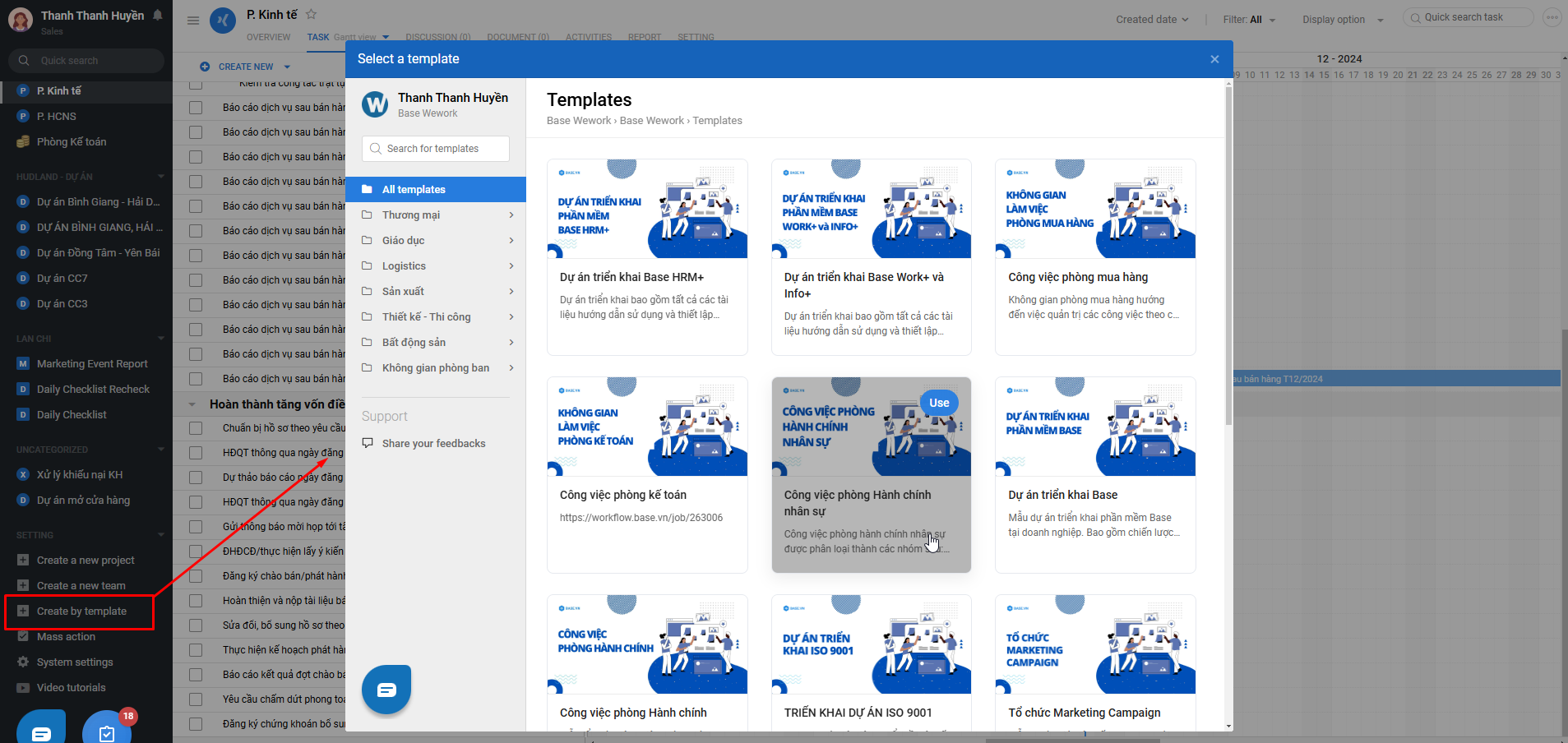Viewport: 1568px width, 743px height.
Task: Open the Created date dropdown
Action: click(1152, 19)
